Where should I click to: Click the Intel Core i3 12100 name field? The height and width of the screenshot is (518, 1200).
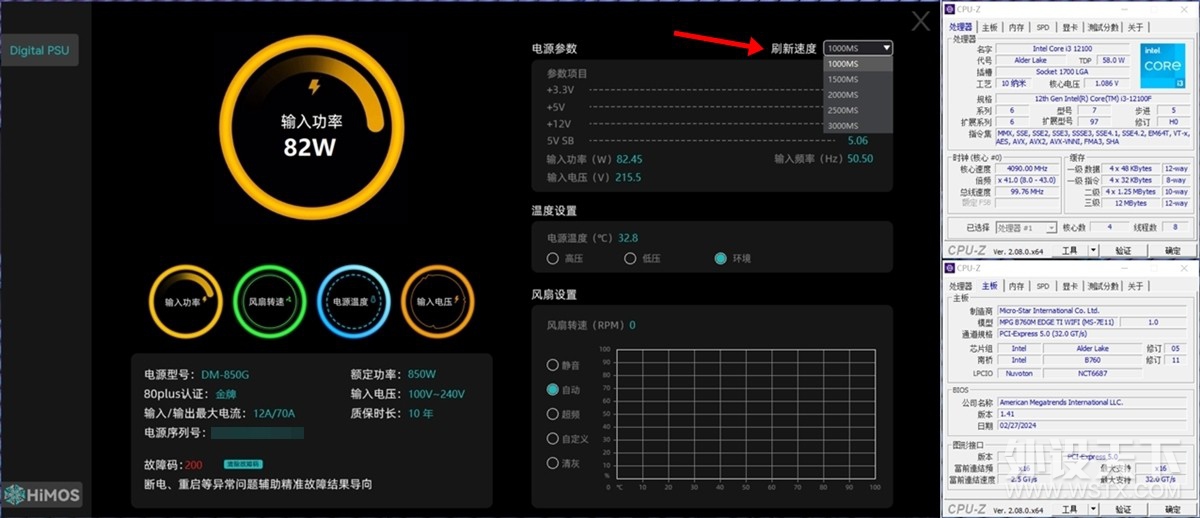click(1063, 48)
